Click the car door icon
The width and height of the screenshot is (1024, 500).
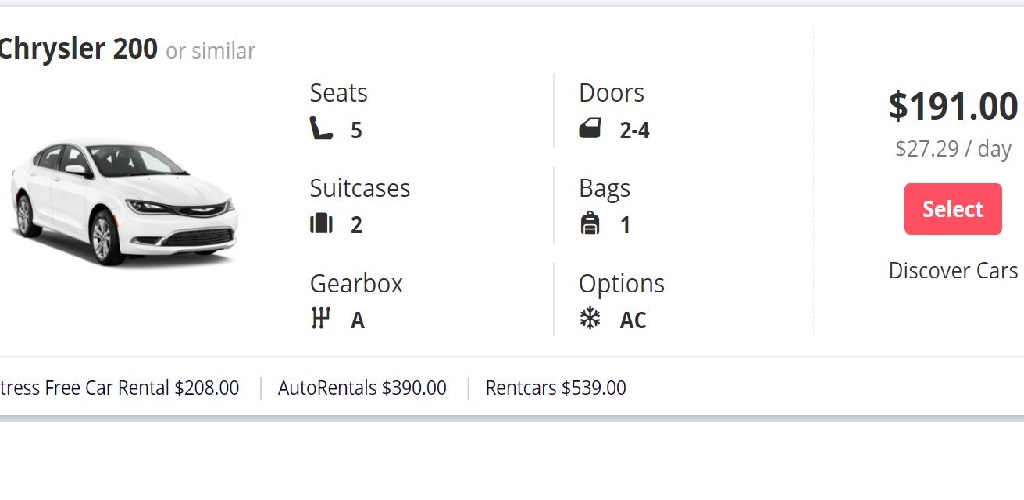pos(590,129)
